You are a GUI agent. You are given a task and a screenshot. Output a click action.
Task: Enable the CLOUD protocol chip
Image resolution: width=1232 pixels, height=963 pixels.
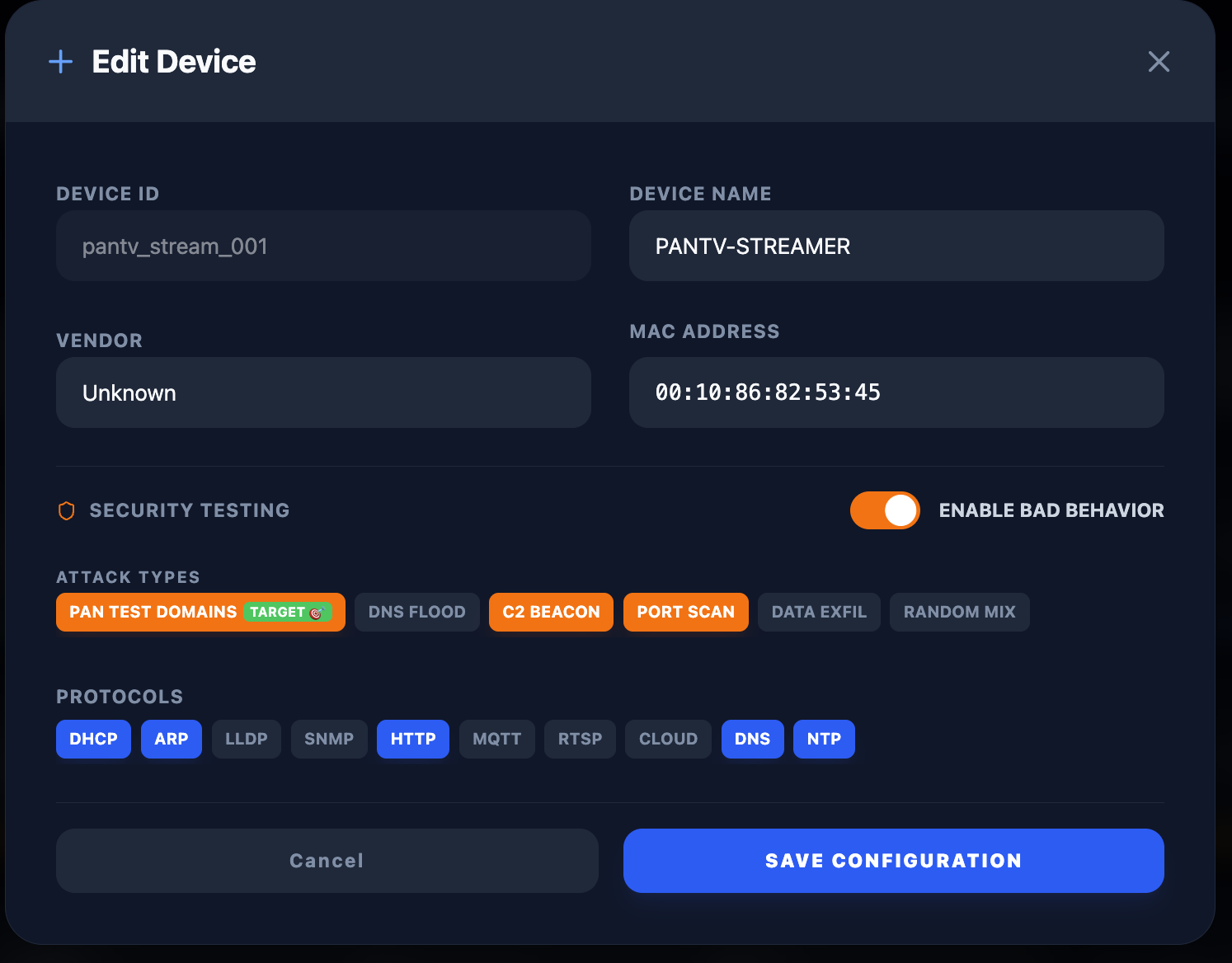tap(668, 739)
